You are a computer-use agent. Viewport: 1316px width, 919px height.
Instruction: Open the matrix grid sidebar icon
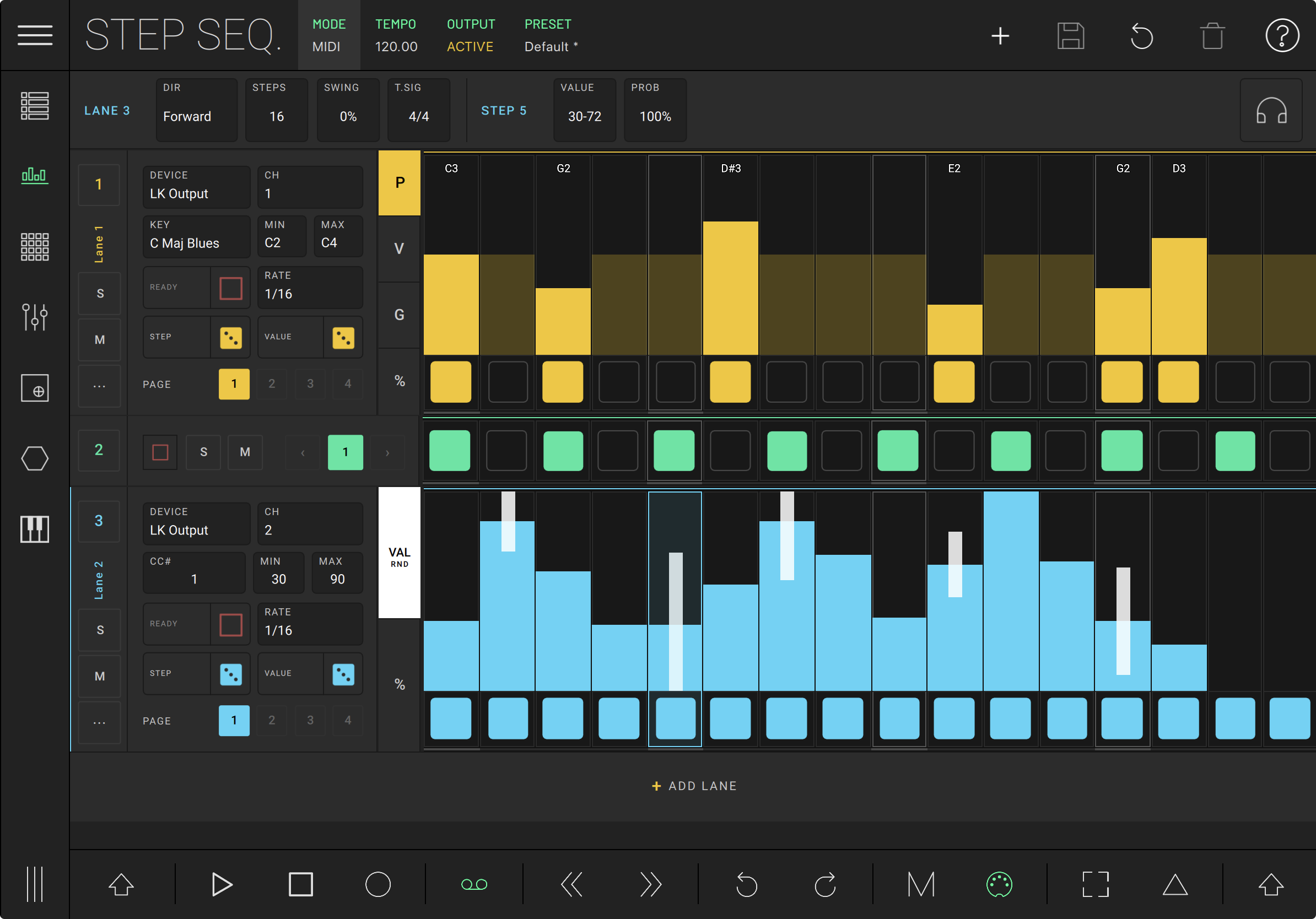[x=34, y=247]
